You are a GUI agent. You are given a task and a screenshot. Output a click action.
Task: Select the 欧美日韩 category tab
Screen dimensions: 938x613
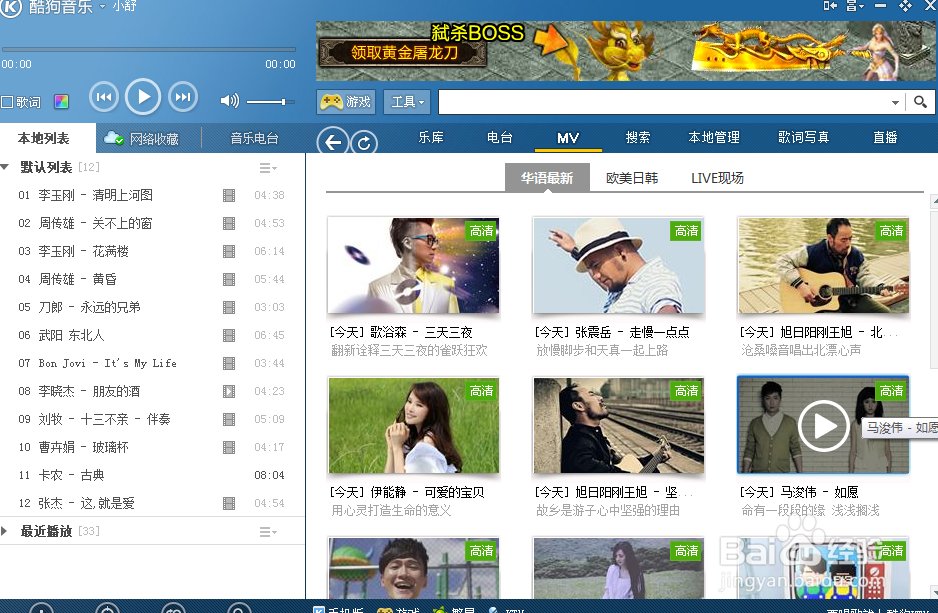632,178
